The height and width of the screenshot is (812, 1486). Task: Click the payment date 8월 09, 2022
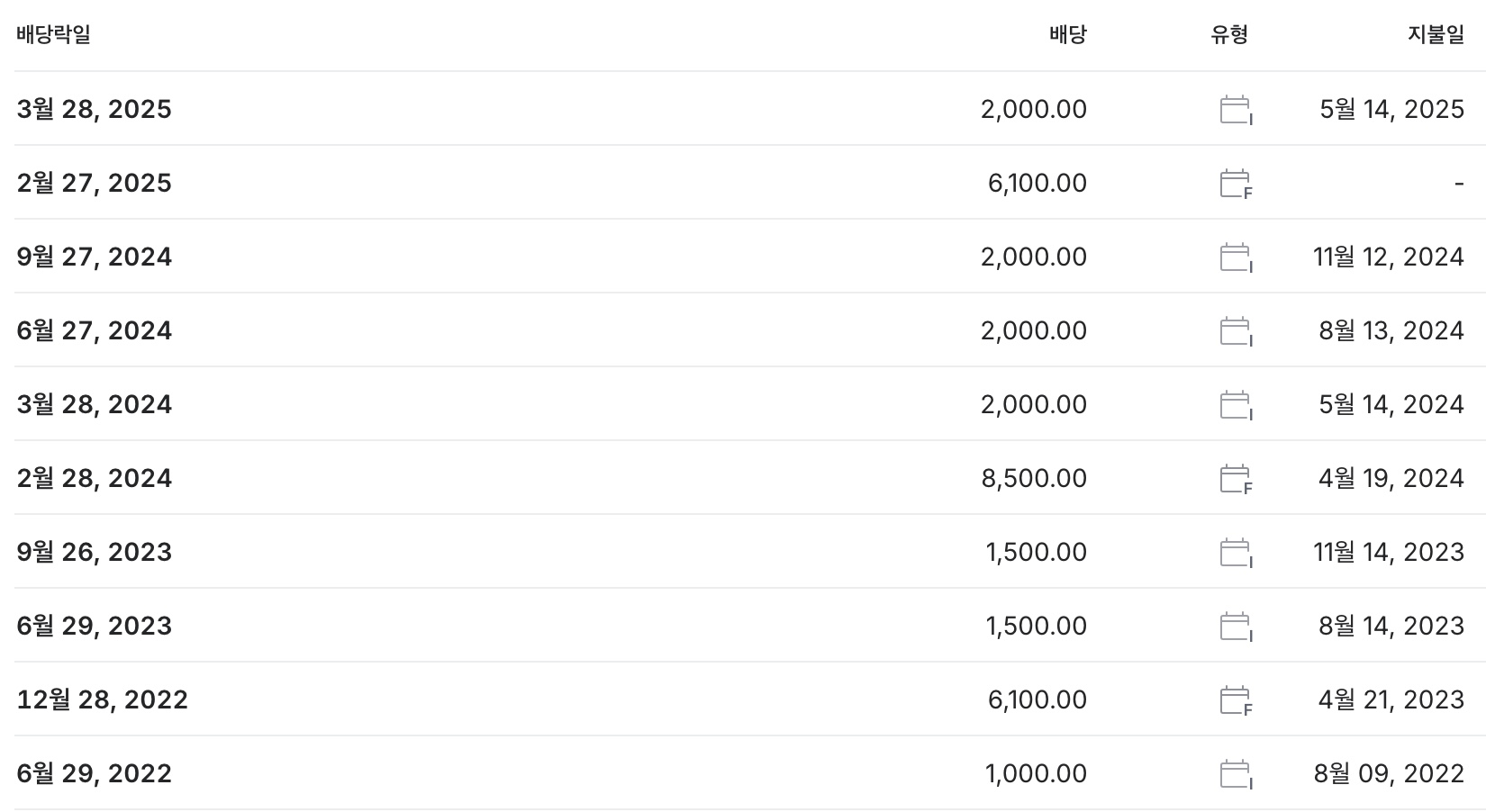1388,774
